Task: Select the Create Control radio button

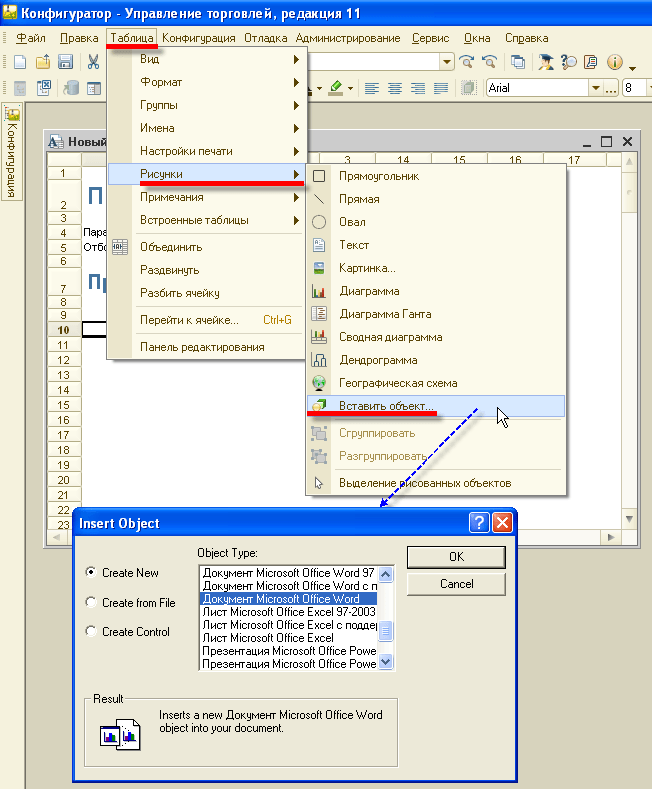Action: point(91,631)
